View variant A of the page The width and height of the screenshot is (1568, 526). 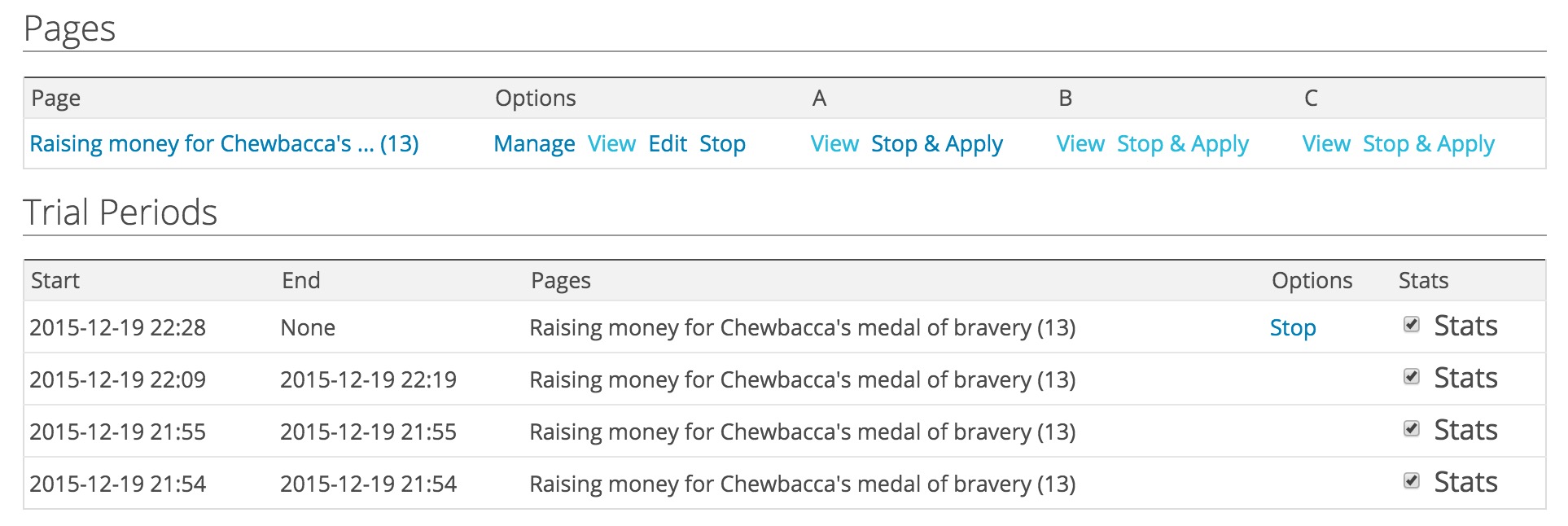pyautogui.click(x=834, y=144)
